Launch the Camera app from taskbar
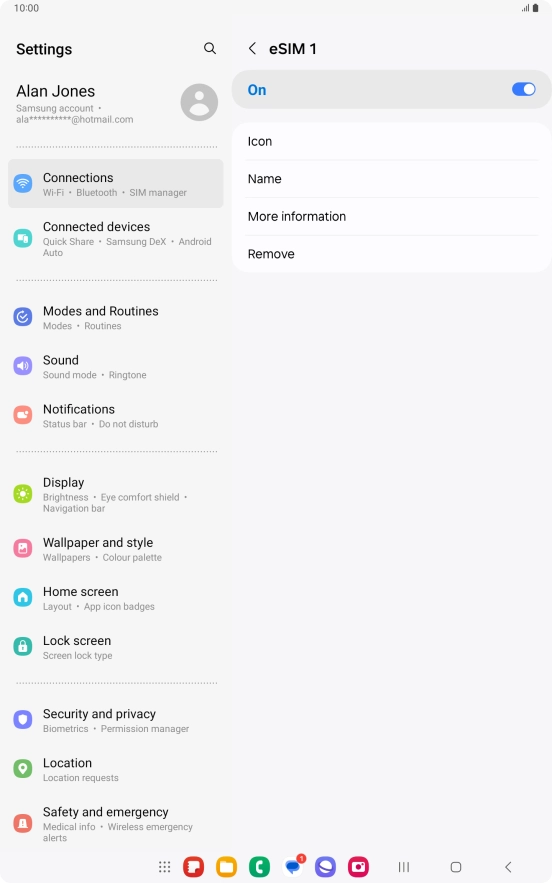This screenshot has height=883, width=552. tap(358, 867)
